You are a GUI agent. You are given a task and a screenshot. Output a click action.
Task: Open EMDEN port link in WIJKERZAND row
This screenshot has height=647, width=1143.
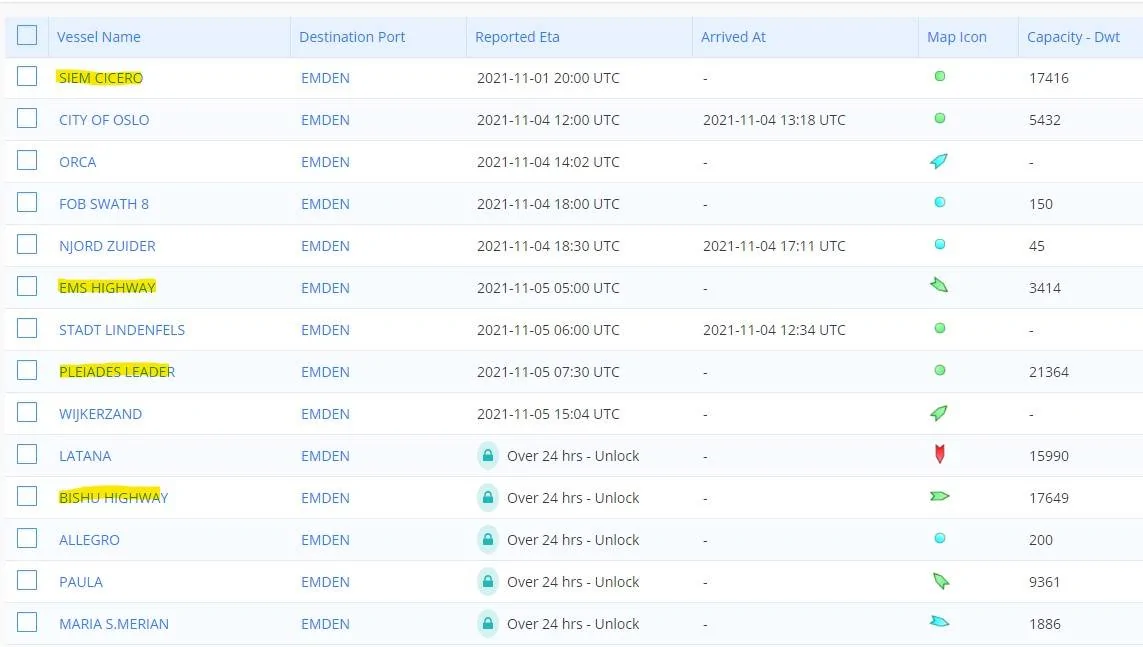(325, 414)
